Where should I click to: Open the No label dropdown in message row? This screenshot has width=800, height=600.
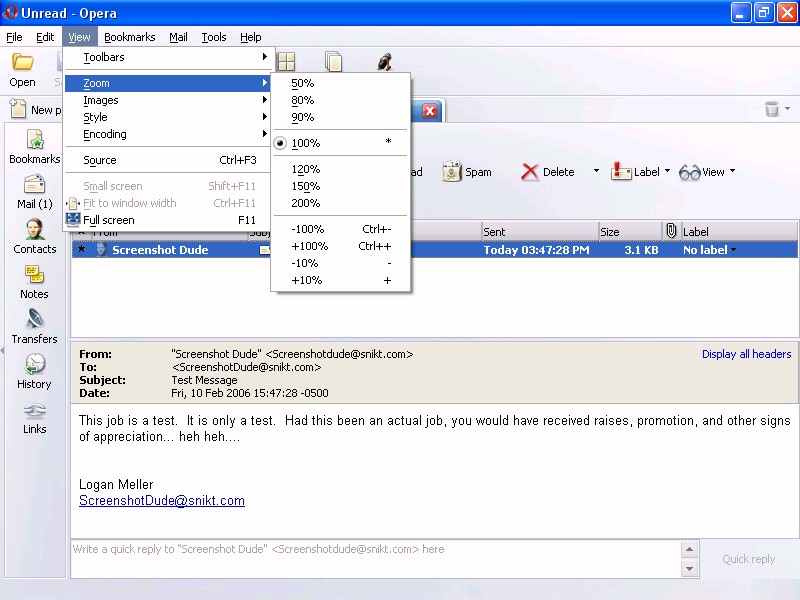734,250
